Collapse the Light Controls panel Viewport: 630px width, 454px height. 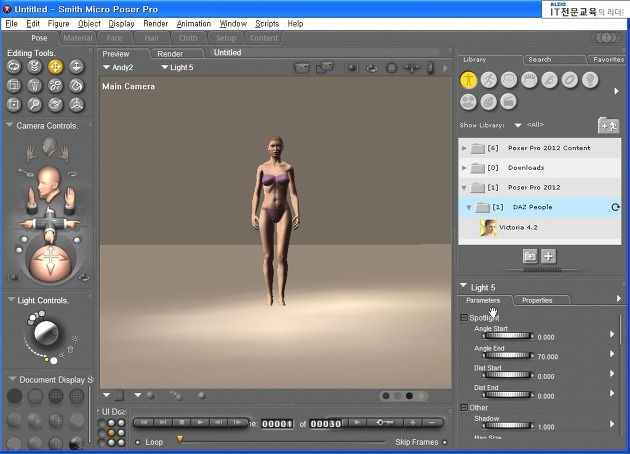tap(11, 300)
